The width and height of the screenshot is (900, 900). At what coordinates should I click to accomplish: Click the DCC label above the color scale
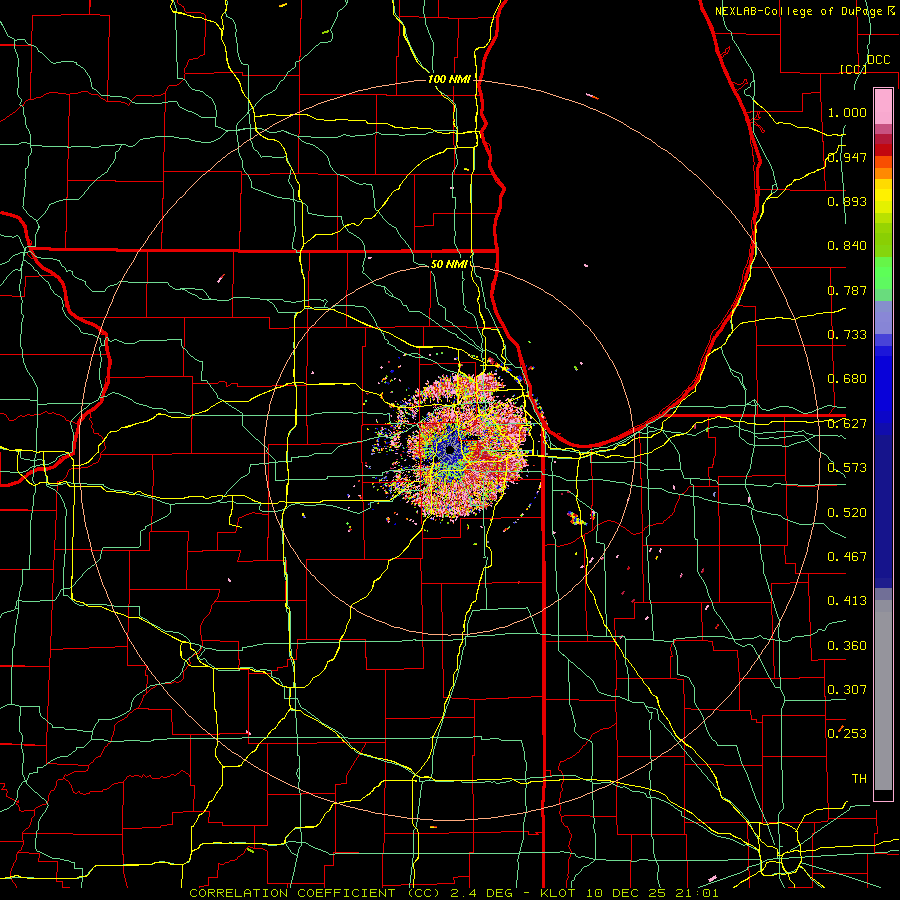pos(878,60)
